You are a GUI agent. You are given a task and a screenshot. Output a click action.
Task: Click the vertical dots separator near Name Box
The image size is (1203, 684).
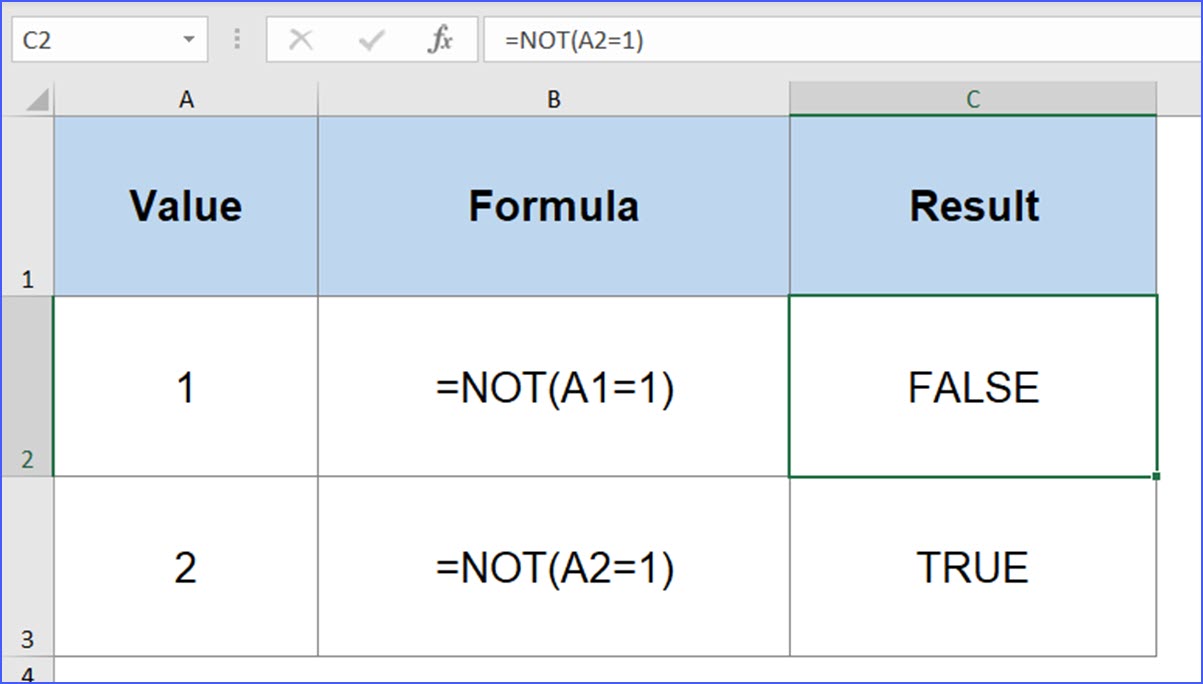coord(237,39)
